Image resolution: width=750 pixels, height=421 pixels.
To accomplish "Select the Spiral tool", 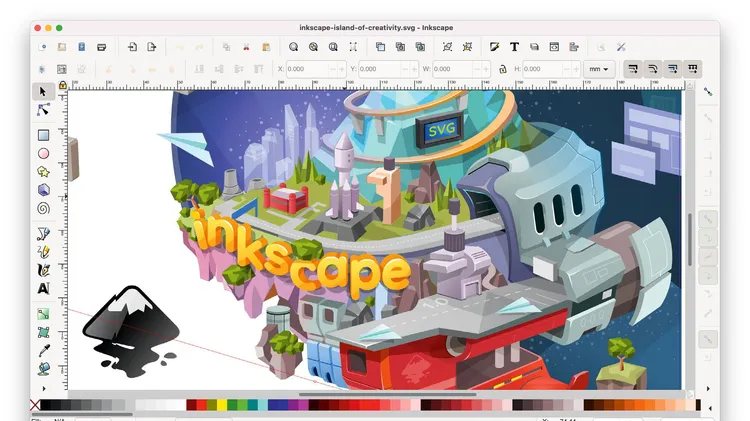I will [x=43, y=209].
